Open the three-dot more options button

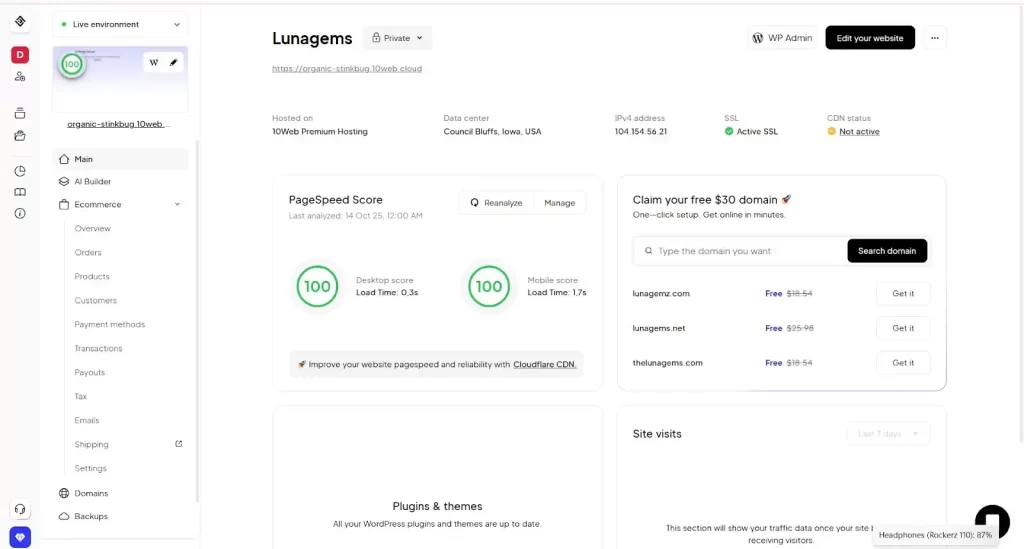[x=934, y=38]
